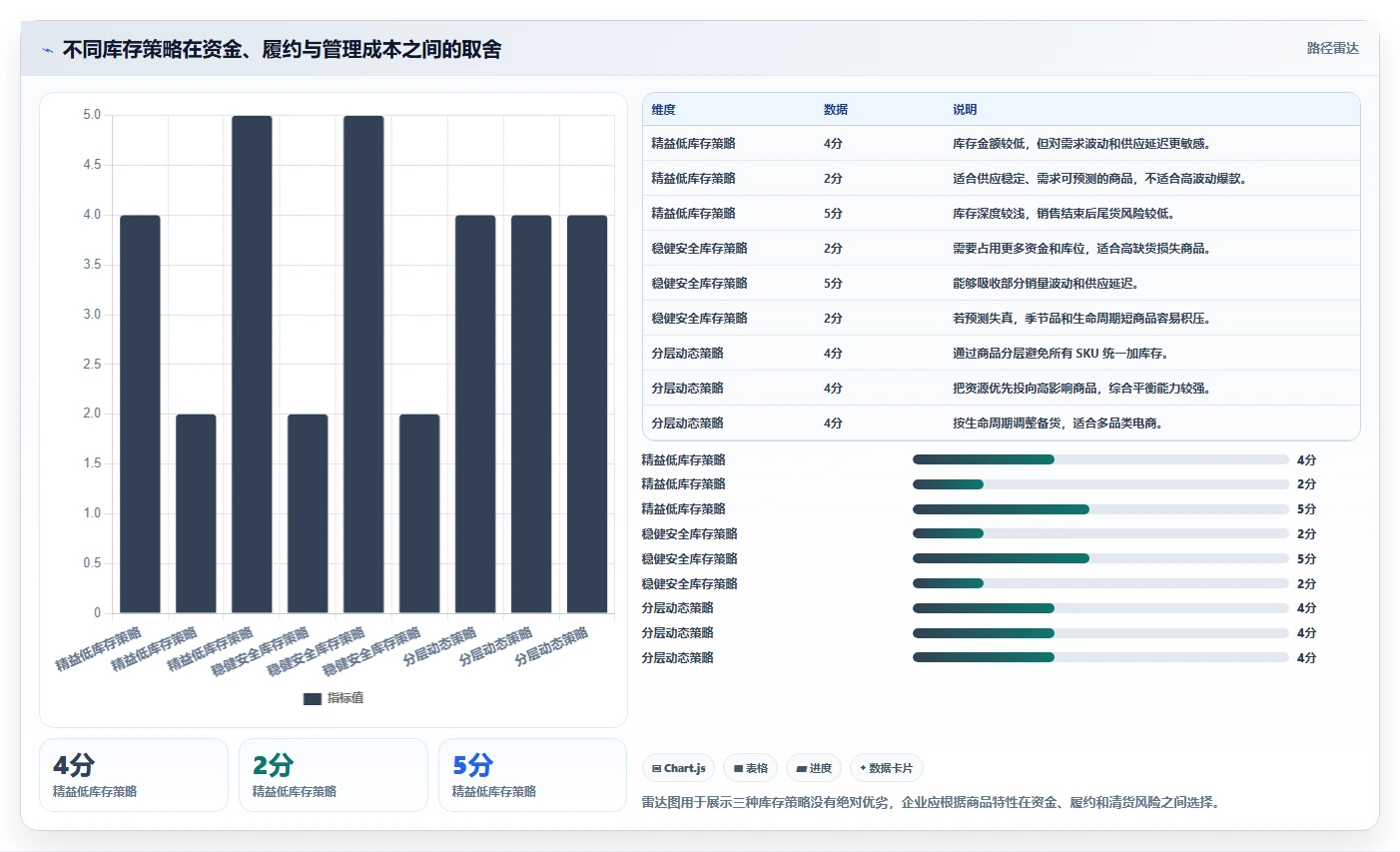Open the 5分 summary card
Viewport: 1400px width, 852px height.
pos(533,775)
